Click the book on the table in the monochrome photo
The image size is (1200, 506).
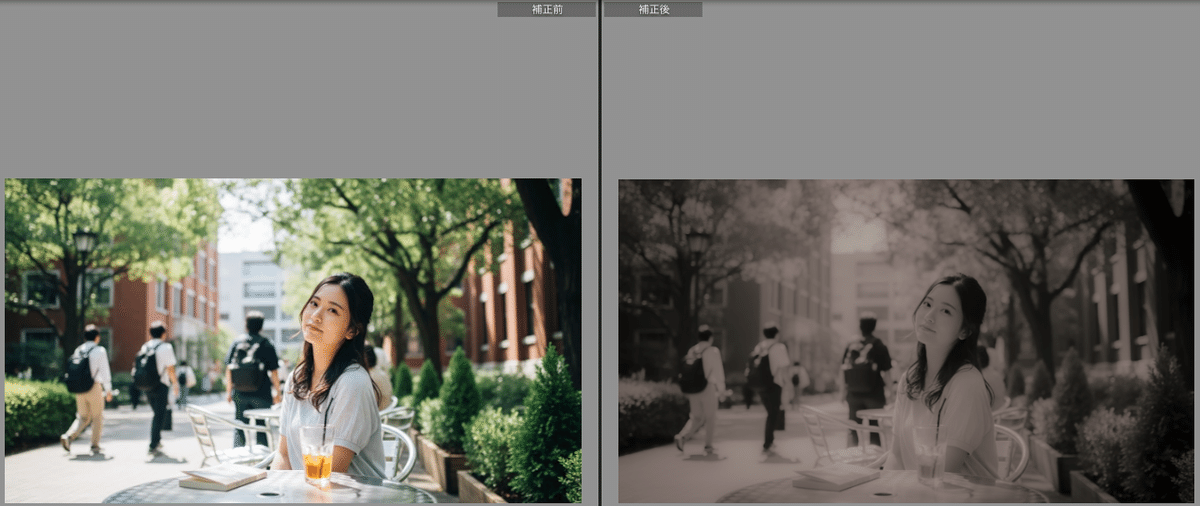tap(835, 477)
